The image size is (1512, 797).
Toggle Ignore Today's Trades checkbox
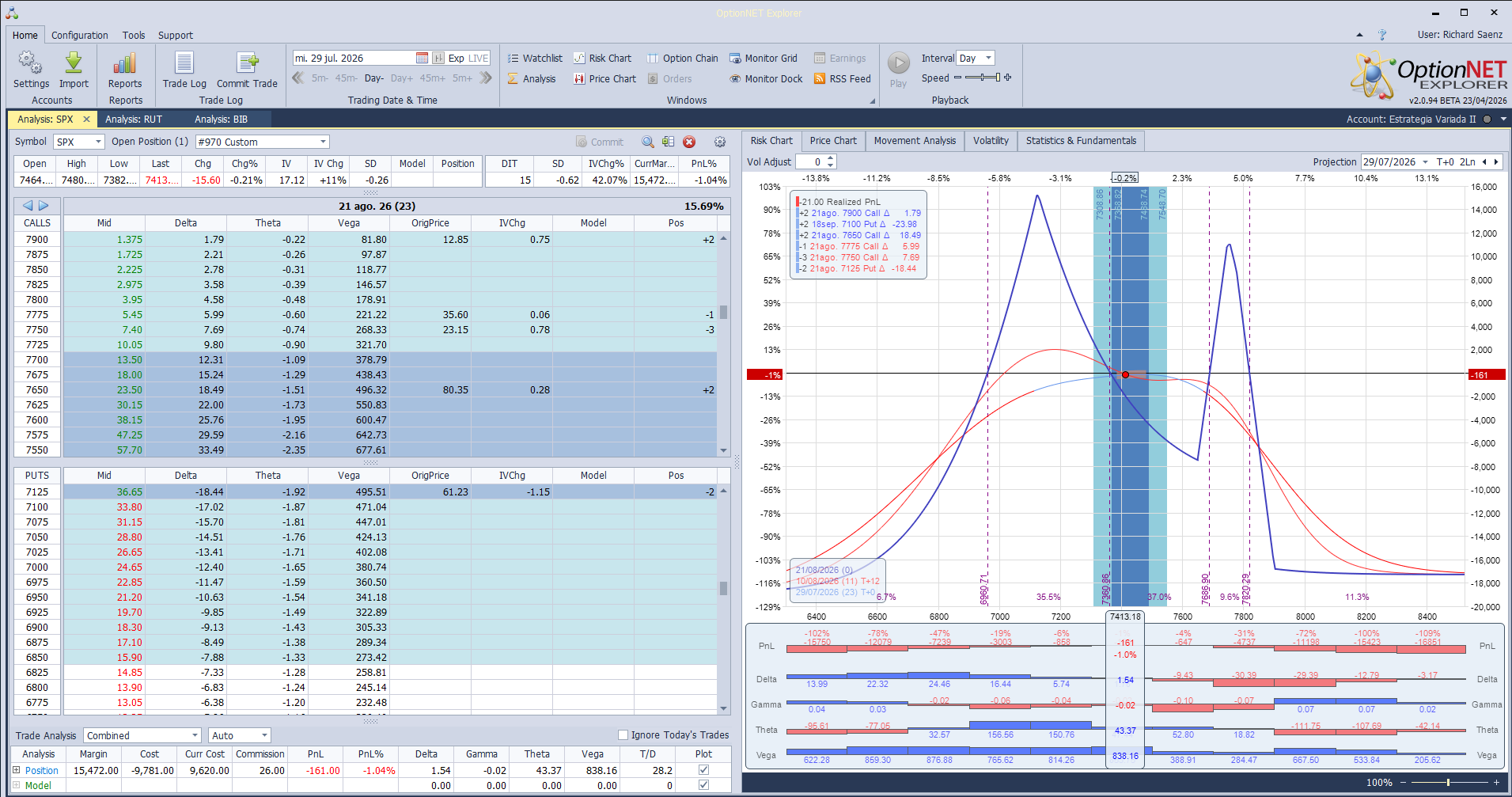point(623,734)
